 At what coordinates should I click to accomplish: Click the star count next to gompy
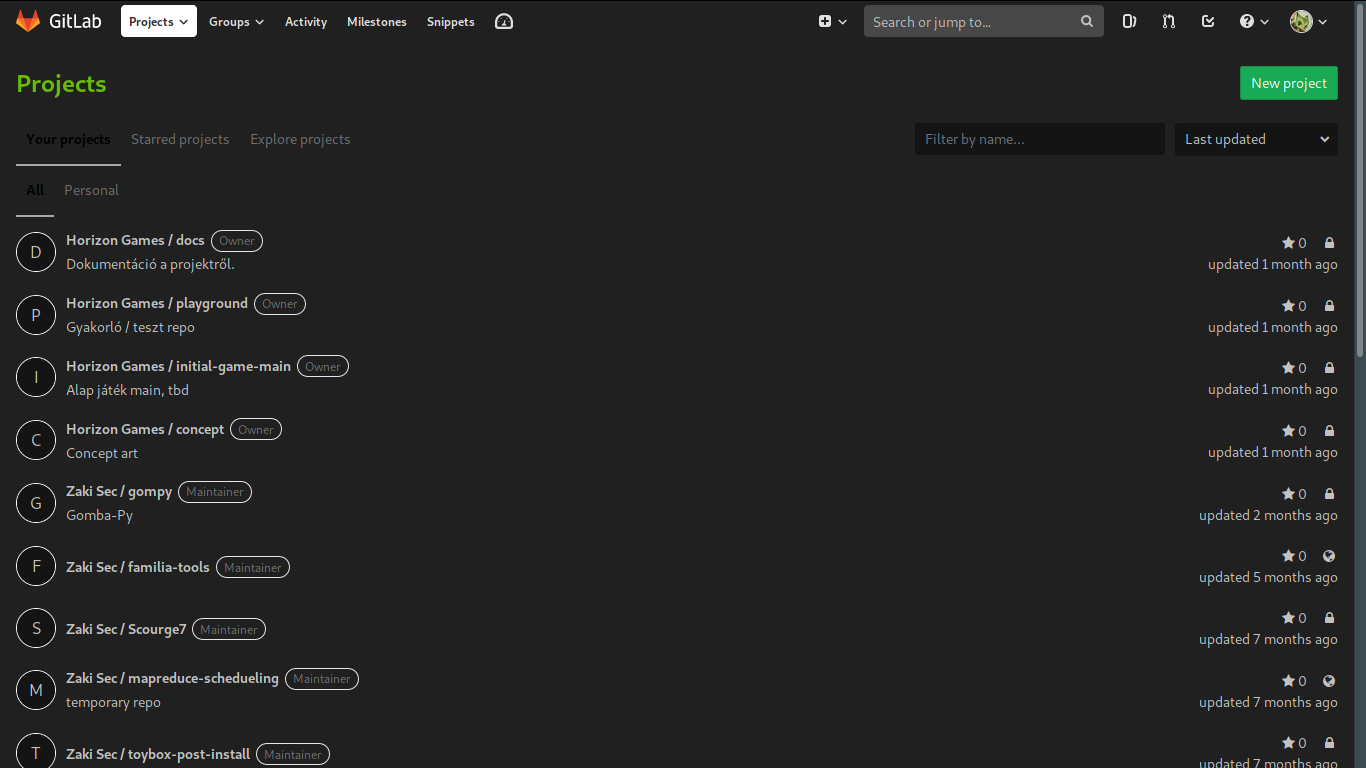point(1294,493)
